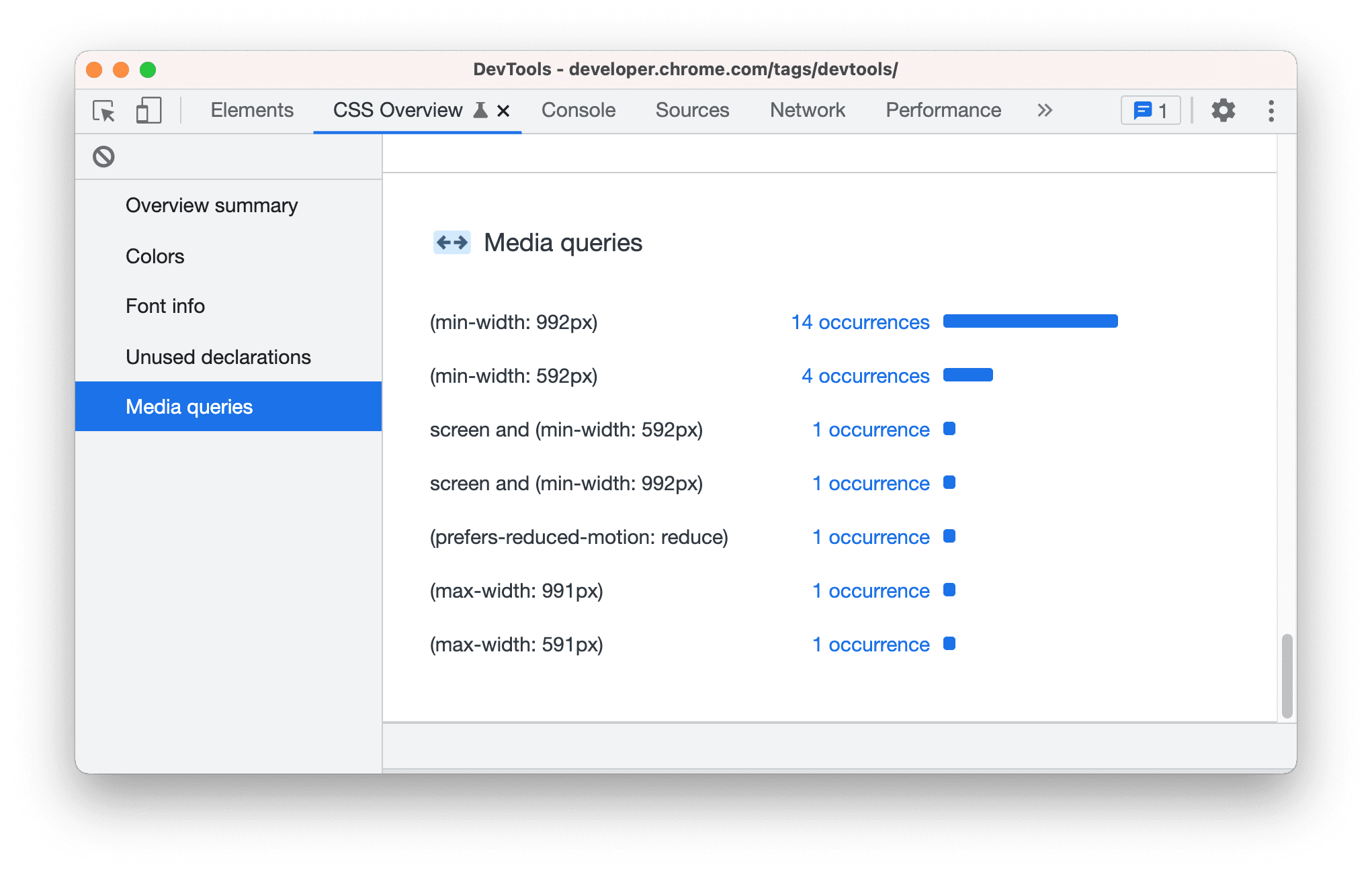Select the Colors section in sidebar
Screen dimensions: 1372x873
(155, 256)
